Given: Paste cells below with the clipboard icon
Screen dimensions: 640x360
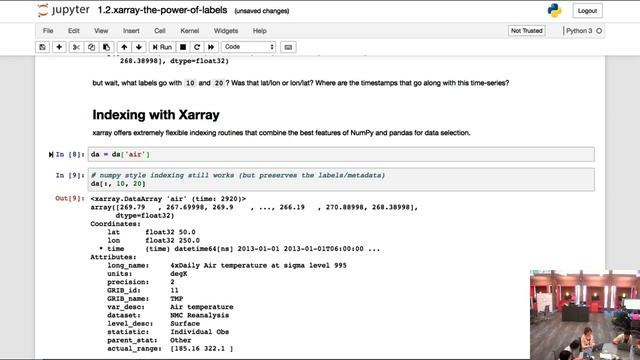Looking at the screenshot, I should pos(106,47).
